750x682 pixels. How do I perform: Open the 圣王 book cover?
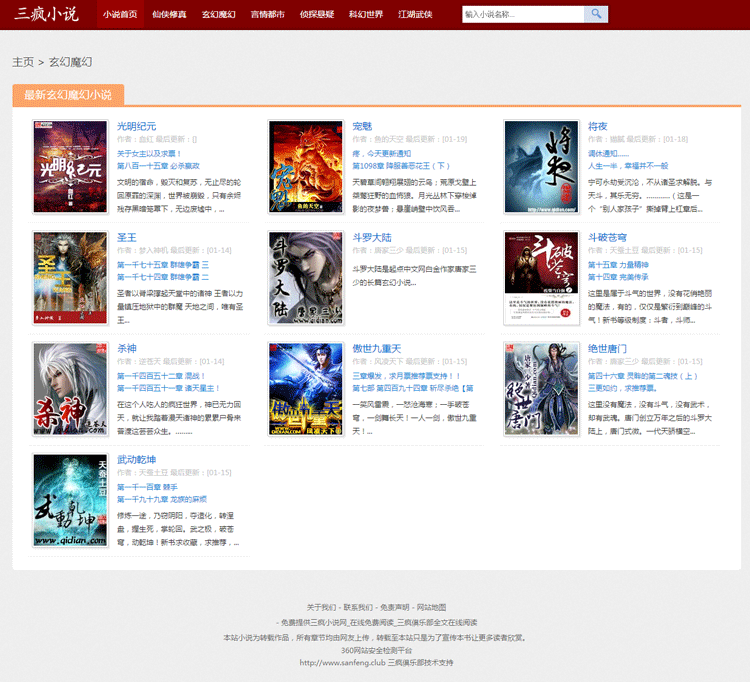(70, 278)
